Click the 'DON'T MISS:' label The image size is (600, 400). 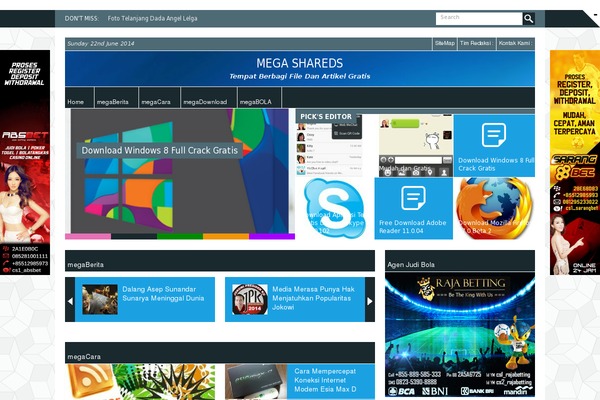(82, 18)
